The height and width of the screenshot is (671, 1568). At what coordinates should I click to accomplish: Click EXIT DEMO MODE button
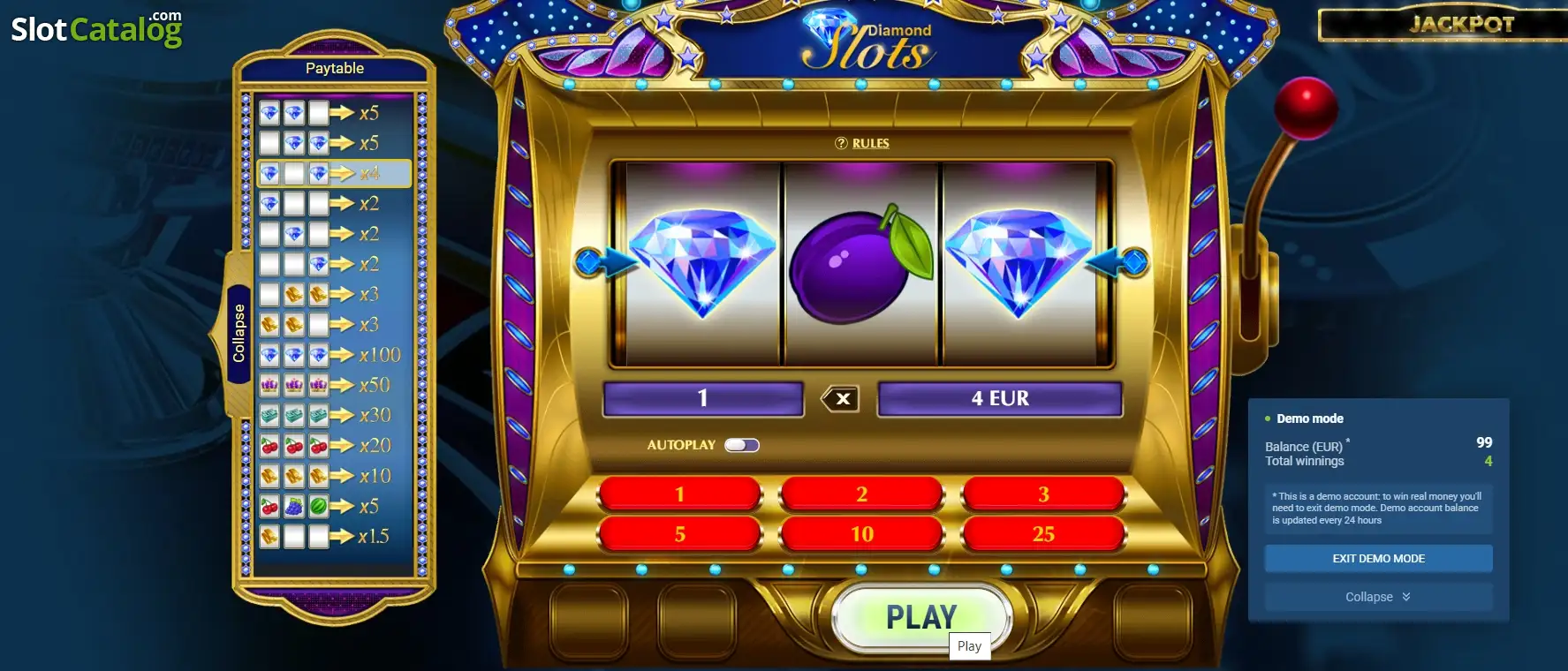1378,558
